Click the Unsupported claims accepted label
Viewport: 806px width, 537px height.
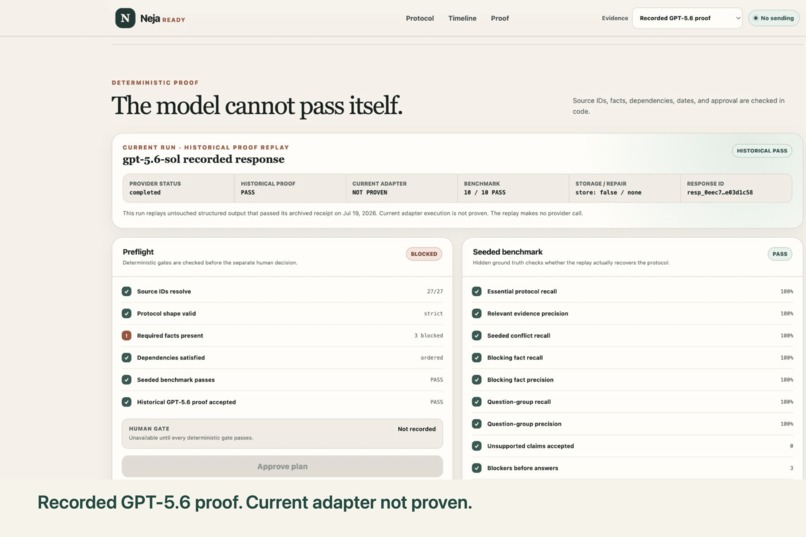pos(530,446)
